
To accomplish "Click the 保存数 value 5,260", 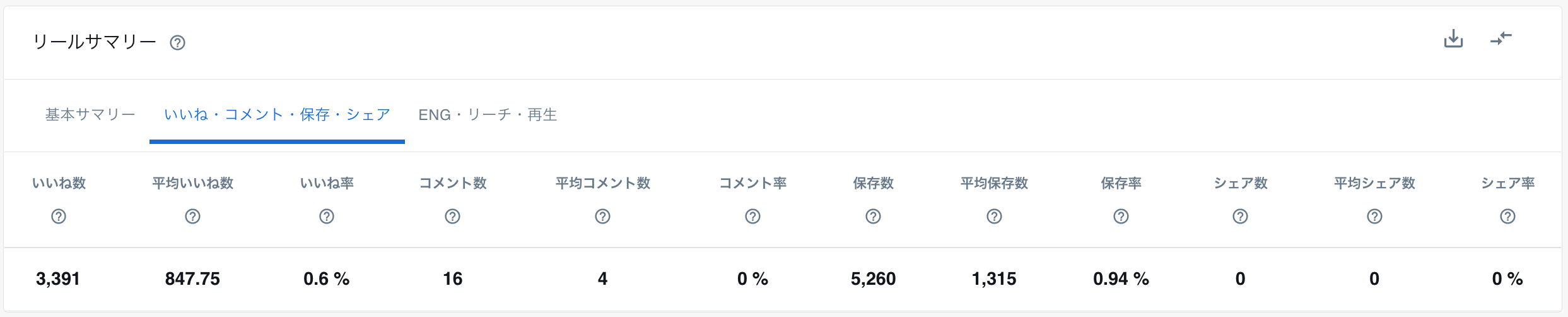I will pos(873,279).
